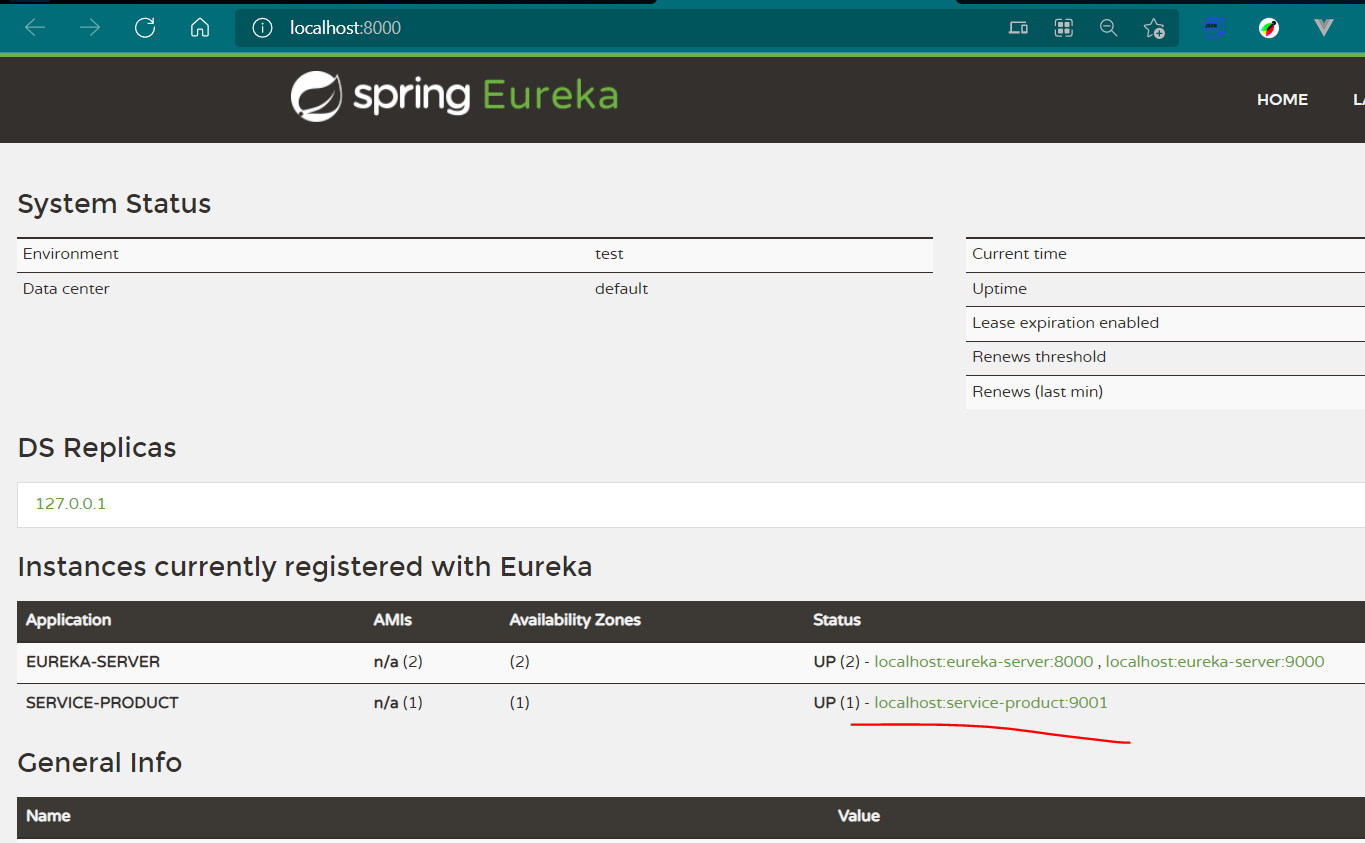Click the device/cast icon in address bar
Image resolution: width=1365 pixels, height=843 pixels.
1018,28
